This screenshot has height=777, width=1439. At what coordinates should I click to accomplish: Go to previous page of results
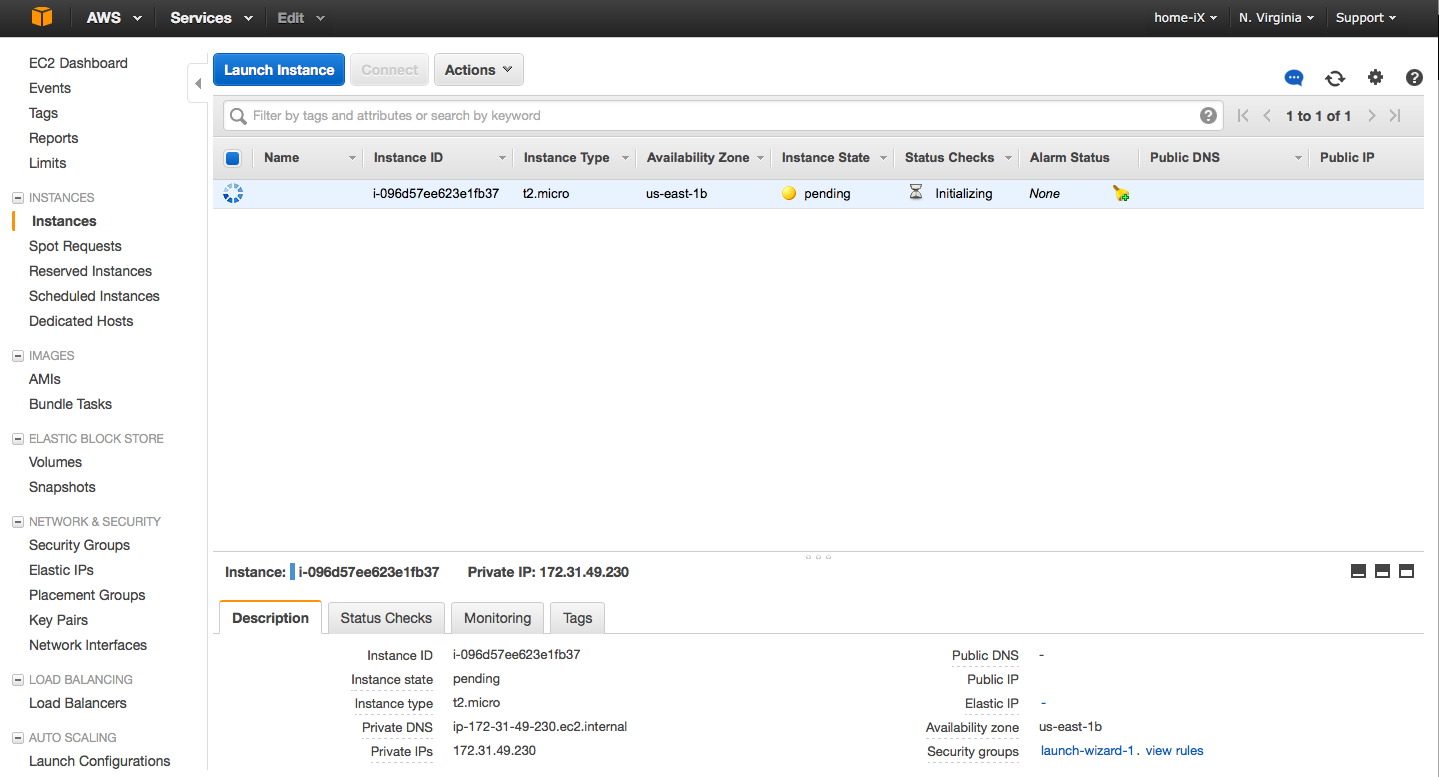tap(1267, 116)
